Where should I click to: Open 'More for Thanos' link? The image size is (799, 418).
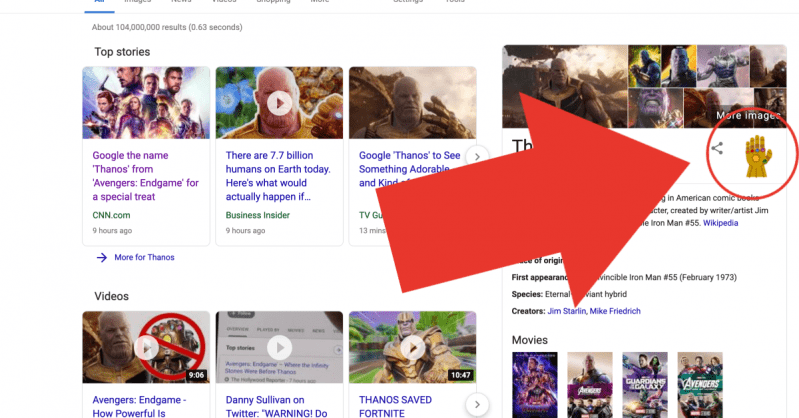click(x=144, y=257)
